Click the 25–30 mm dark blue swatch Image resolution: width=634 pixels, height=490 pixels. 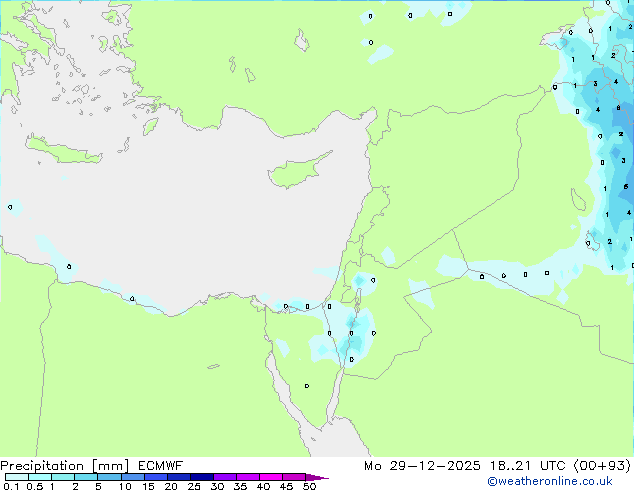(x=201, y=477)
